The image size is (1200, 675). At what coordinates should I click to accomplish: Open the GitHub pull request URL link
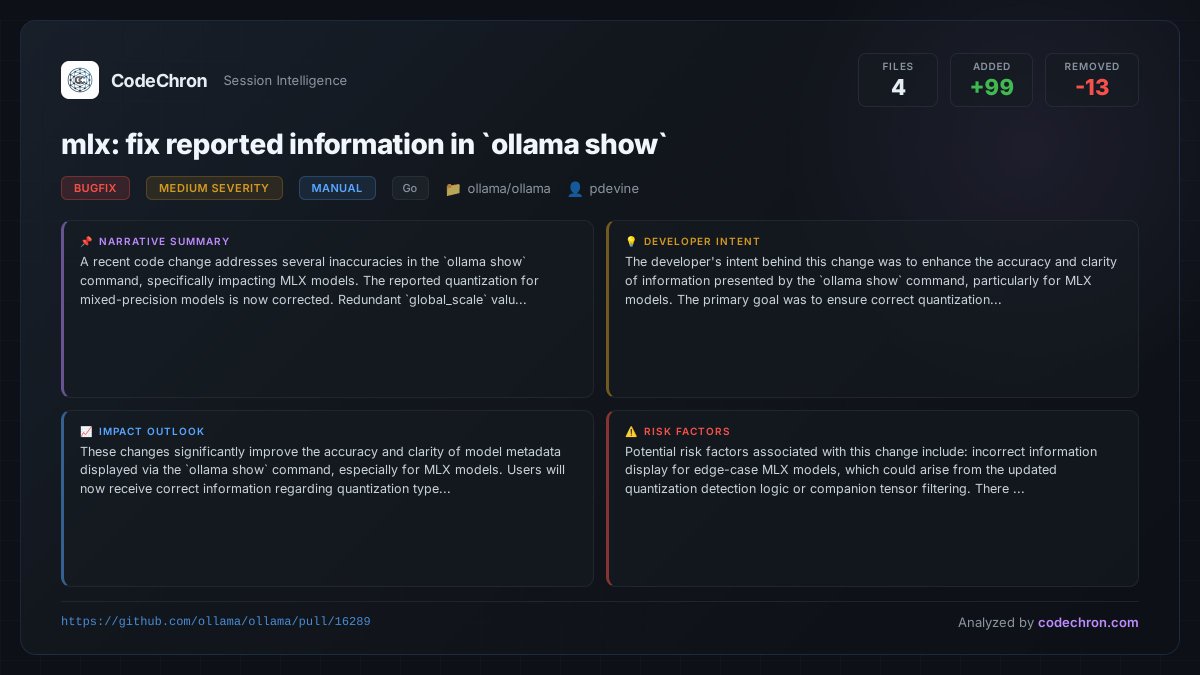tap(216, 621)
